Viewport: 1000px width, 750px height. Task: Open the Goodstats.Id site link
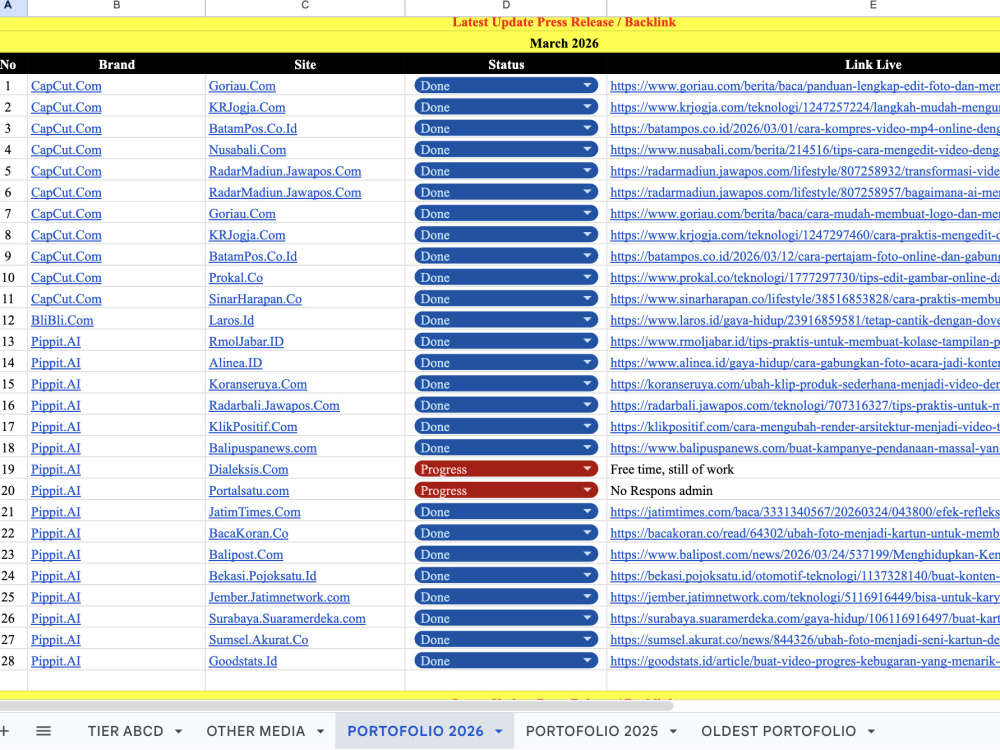(x=243, y=661)
